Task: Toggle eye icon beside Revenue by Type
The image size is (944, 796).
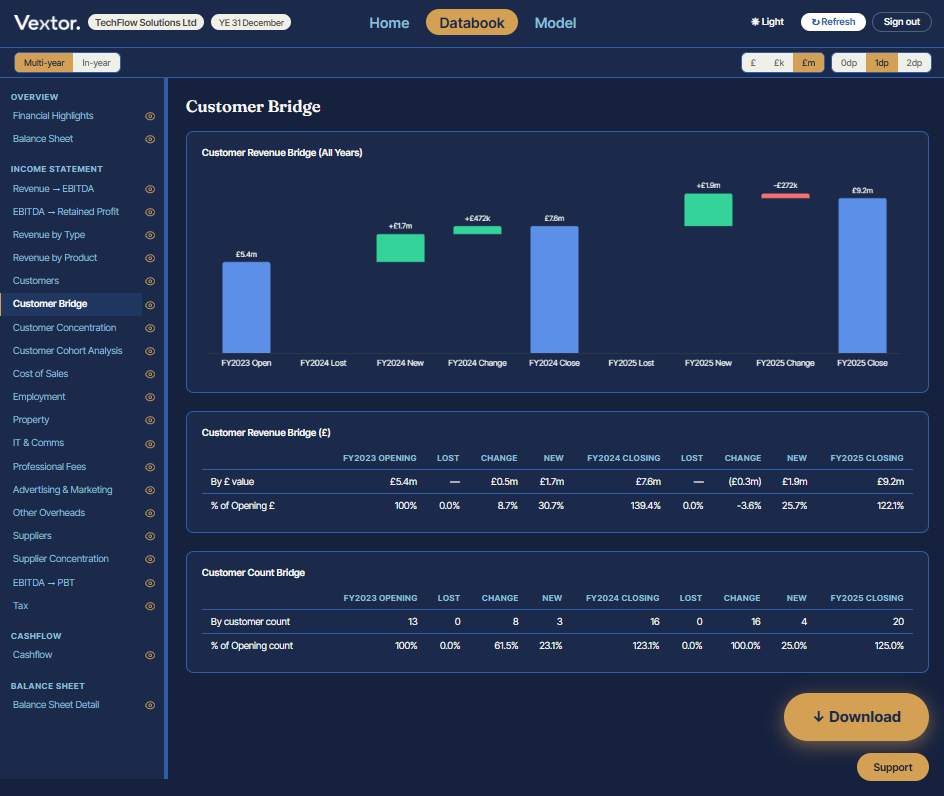Action: tap(151, 235)
